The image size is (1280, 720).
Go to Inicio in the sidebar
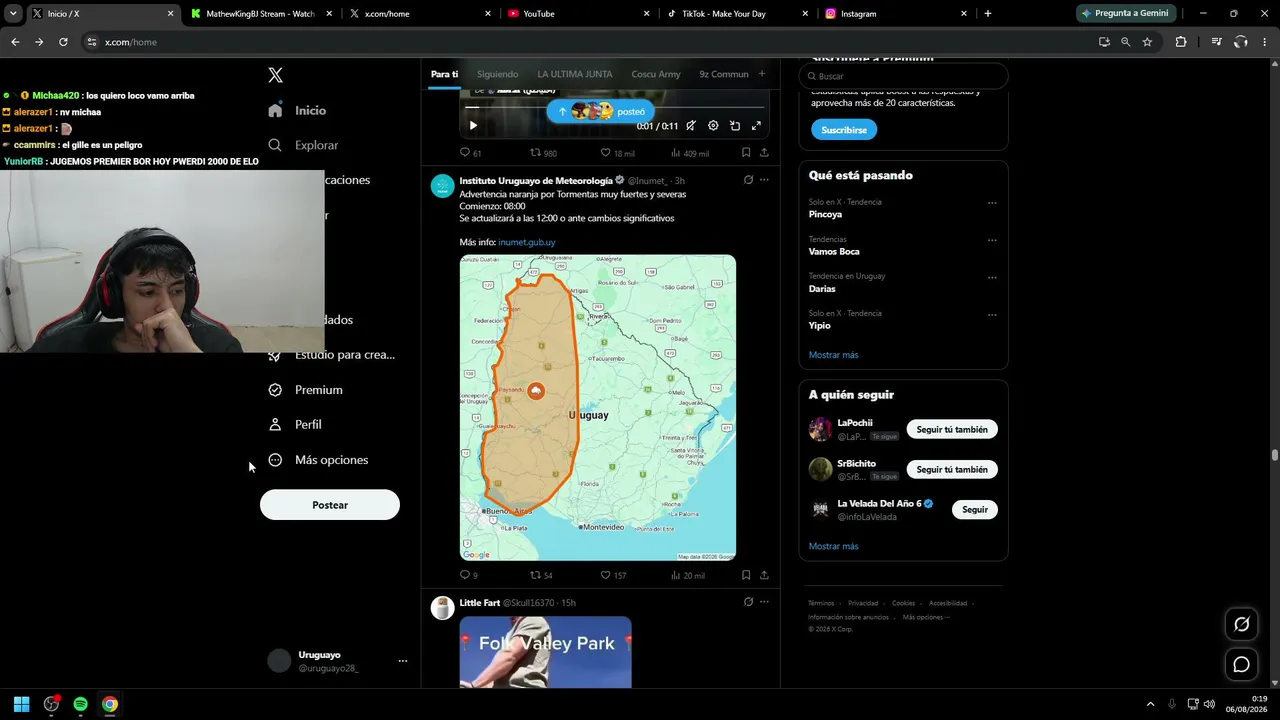click(298, 110)
